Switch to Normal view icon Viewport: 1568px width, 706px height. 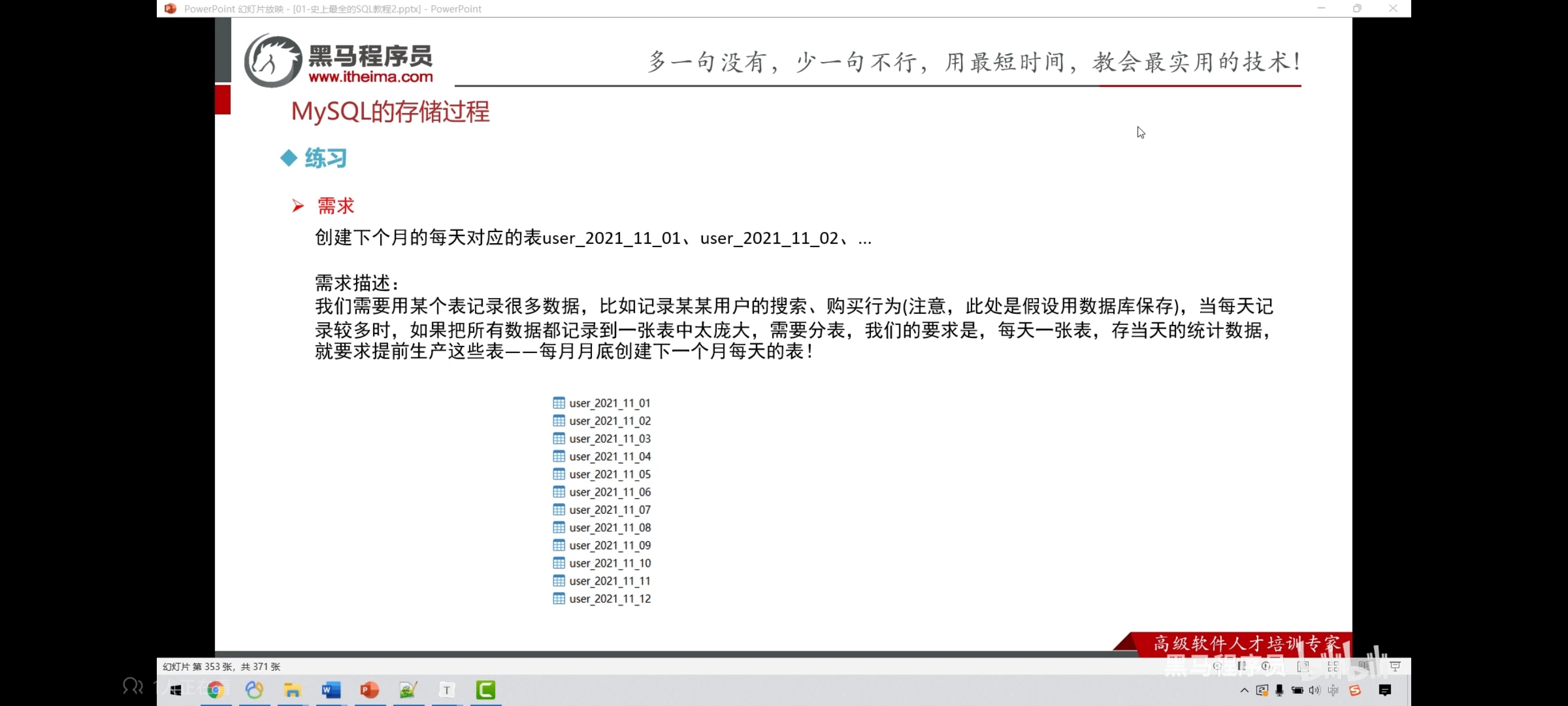1303,666
